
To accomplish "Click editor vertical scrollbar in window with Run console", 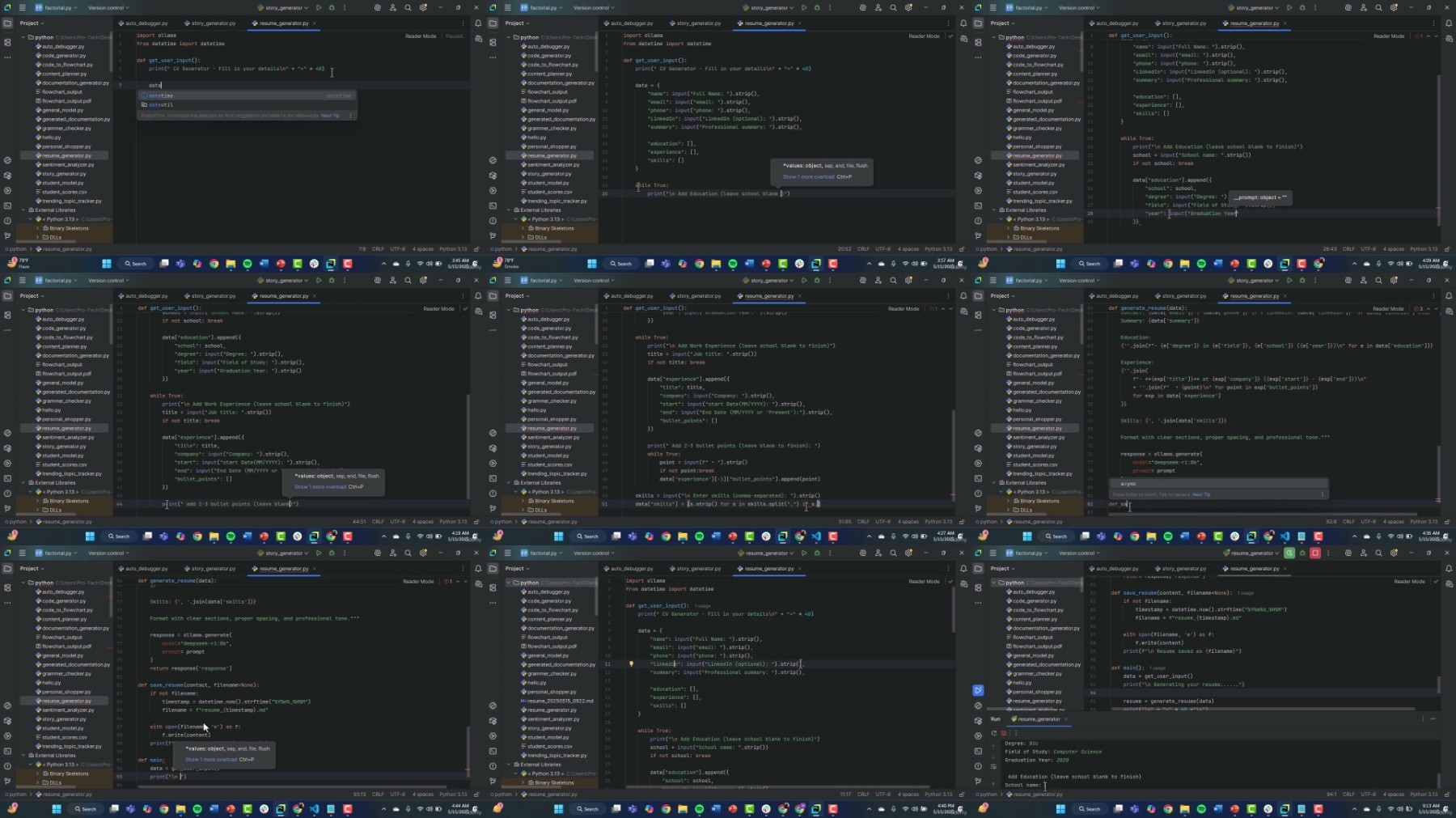I will tap(1439, 684).
